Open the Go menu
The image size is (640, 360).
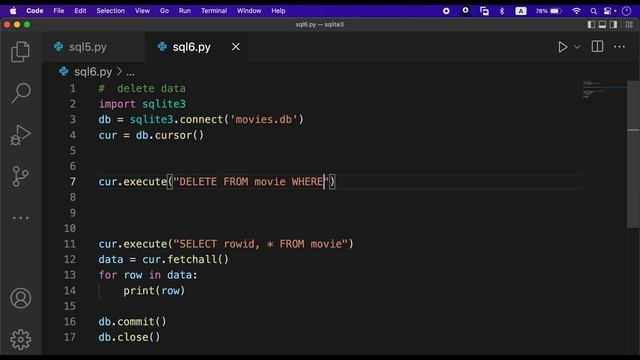[x=164, y=11]
